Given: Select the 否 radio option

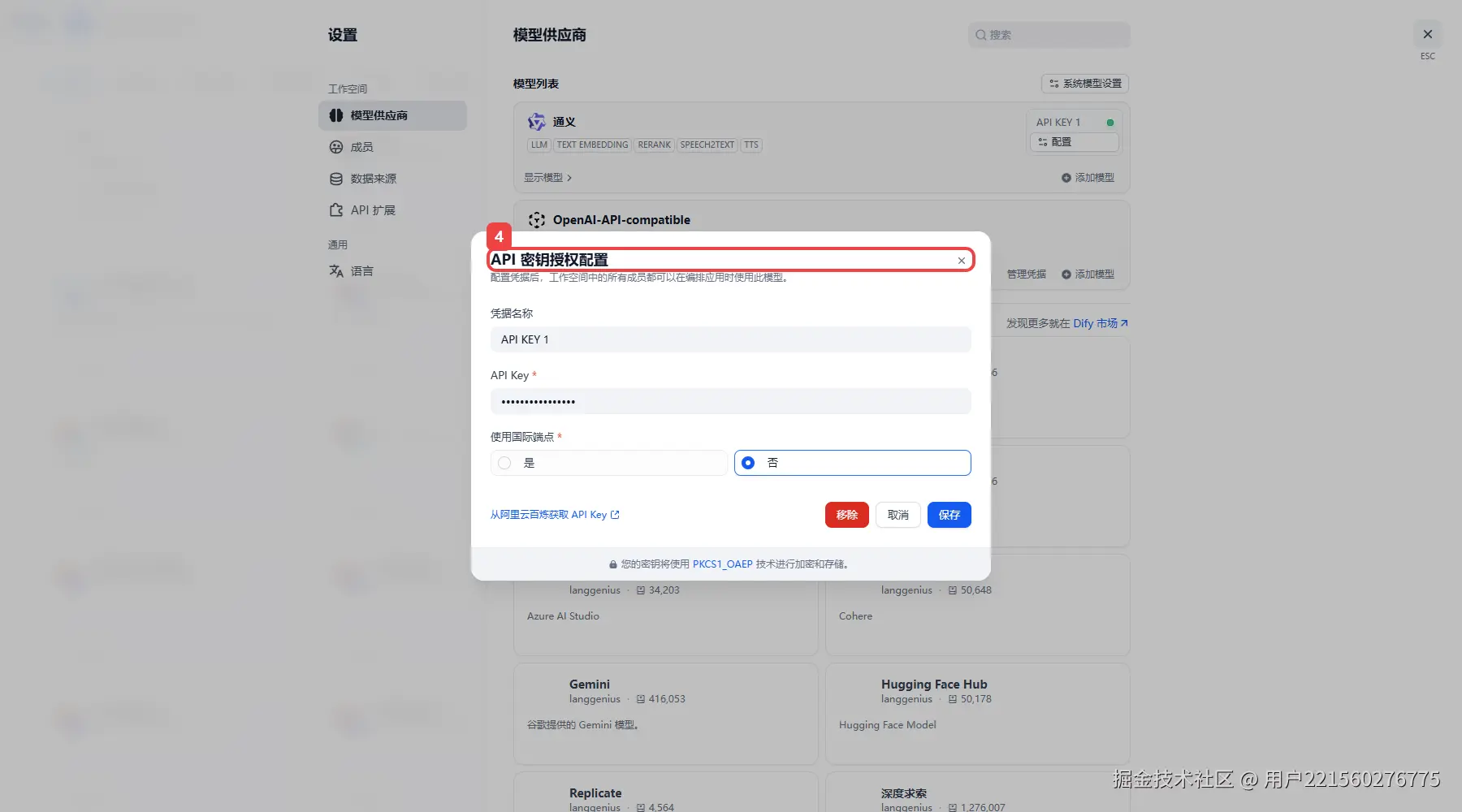Looking at the screenshot, I should 852,463.
